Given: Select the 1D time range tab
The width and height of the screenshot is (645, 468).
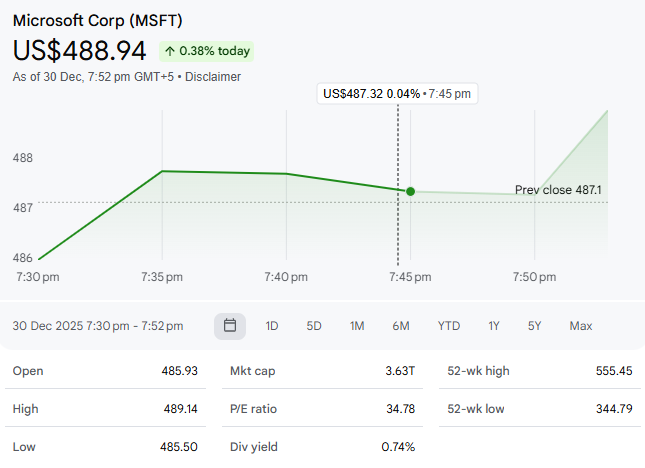Looking at the screenshot, I should click(x=272, y=326).
